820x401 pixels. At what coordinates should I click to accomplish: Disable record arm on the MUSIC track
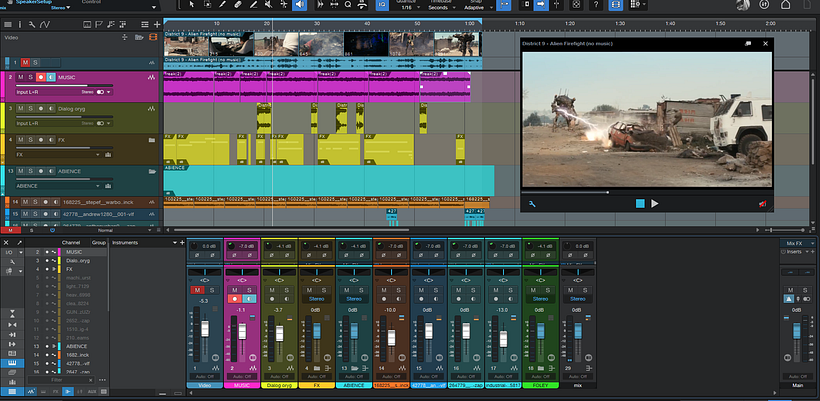40,77
